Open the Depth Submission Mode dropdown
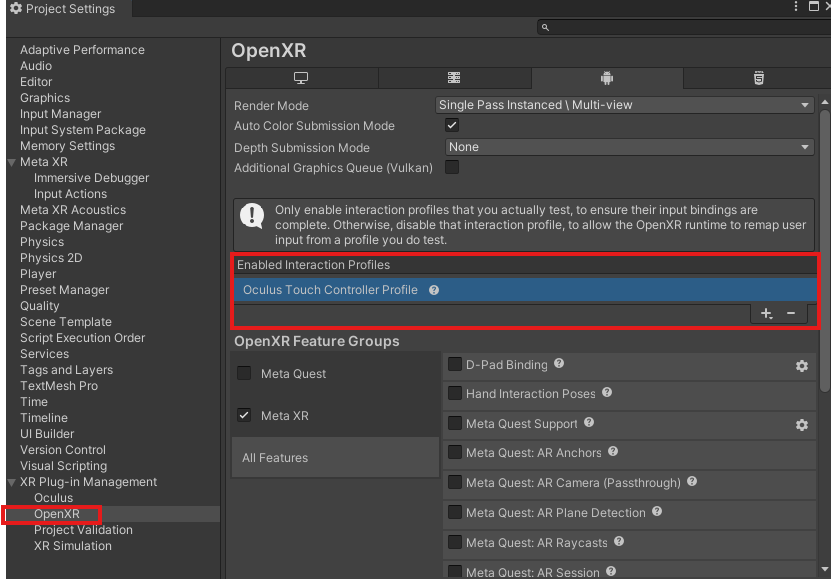 630,147
